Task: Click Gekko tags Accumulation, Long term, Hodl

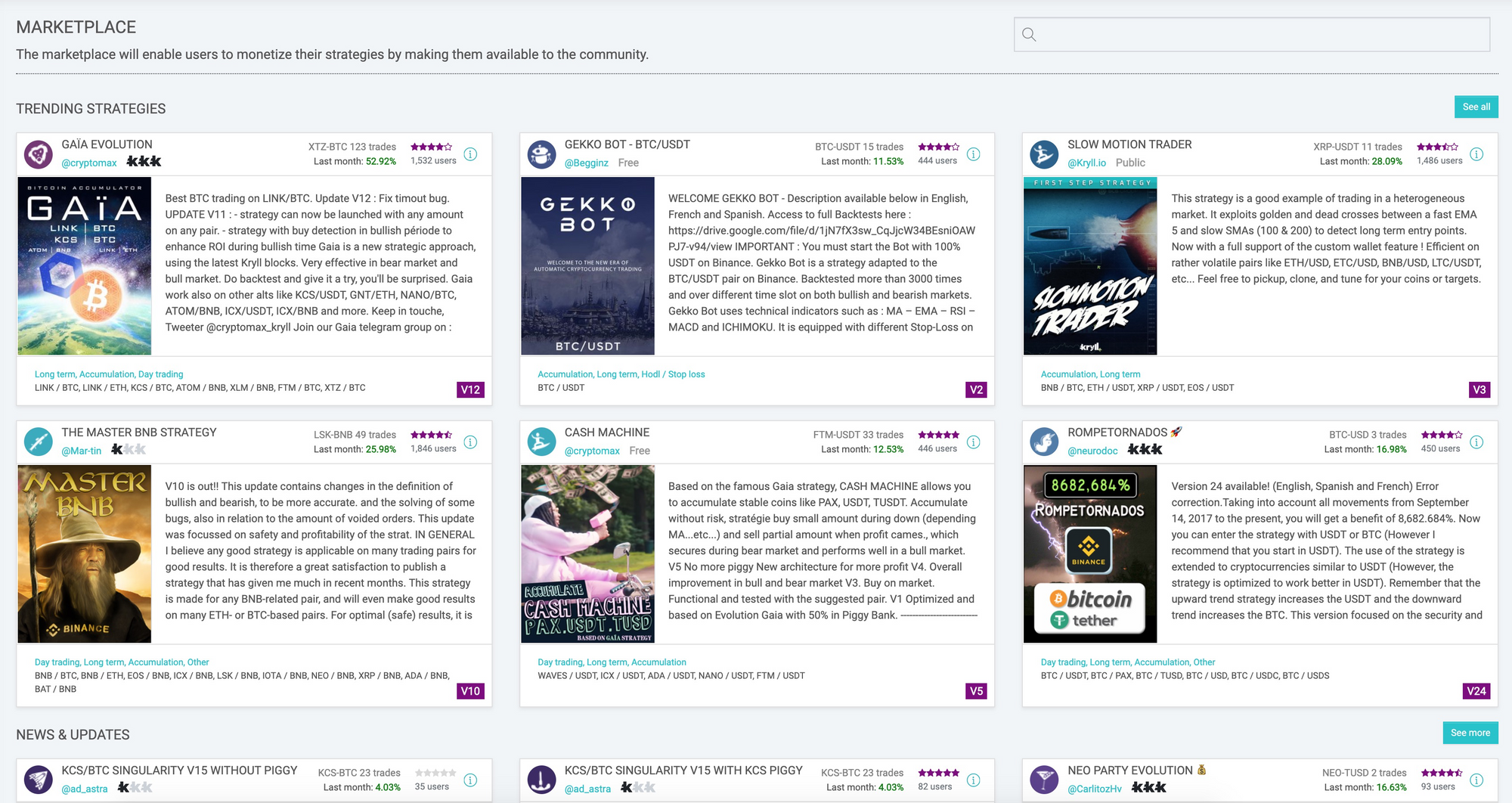Action: pyautogui.click(x=621, y=374)
